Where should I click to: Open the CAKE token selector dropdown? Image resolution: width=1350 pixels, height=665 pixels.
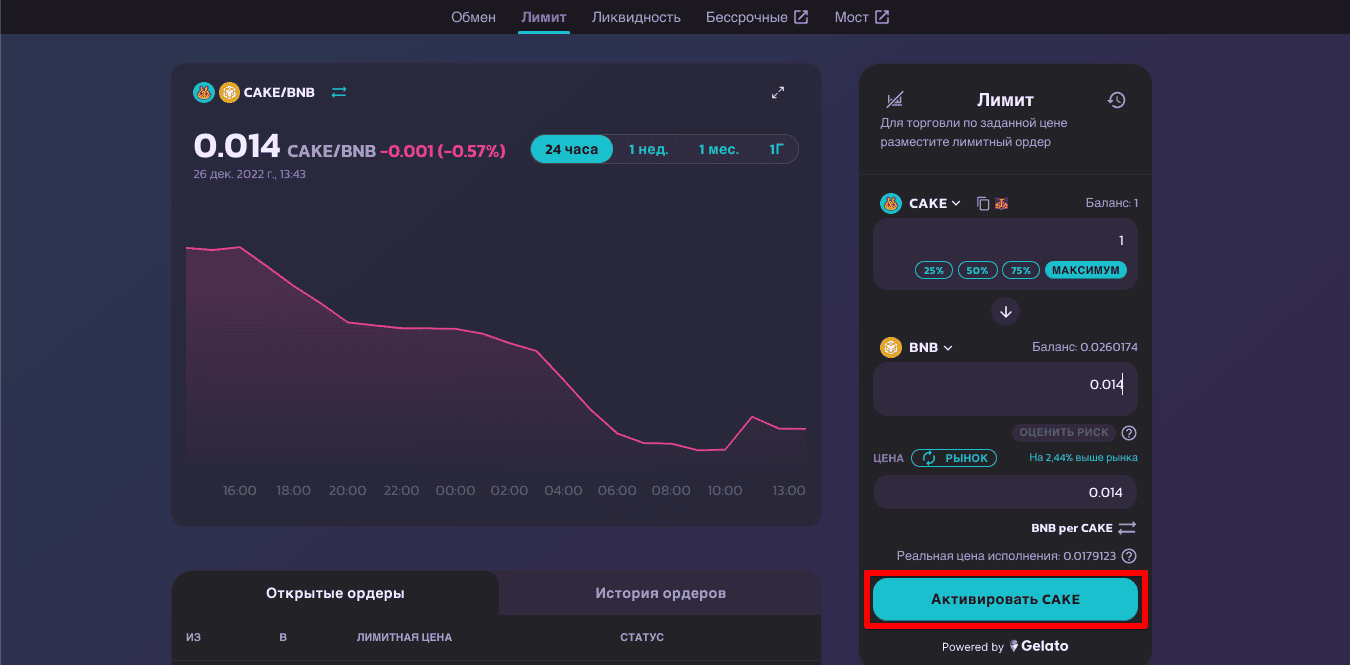(920, 204)
